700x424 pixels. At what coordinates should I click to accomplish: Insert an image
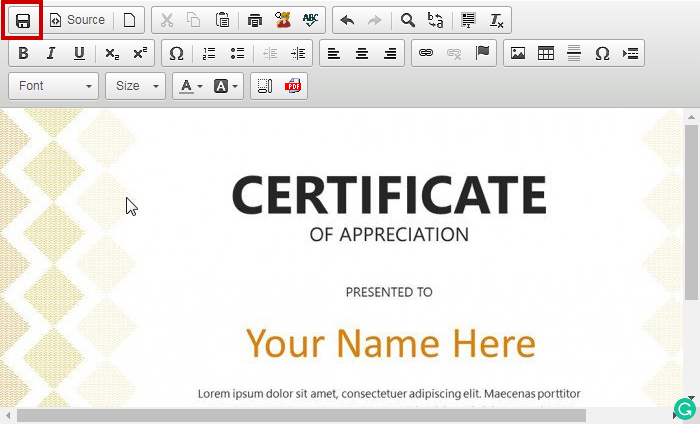tap(518, 53)
